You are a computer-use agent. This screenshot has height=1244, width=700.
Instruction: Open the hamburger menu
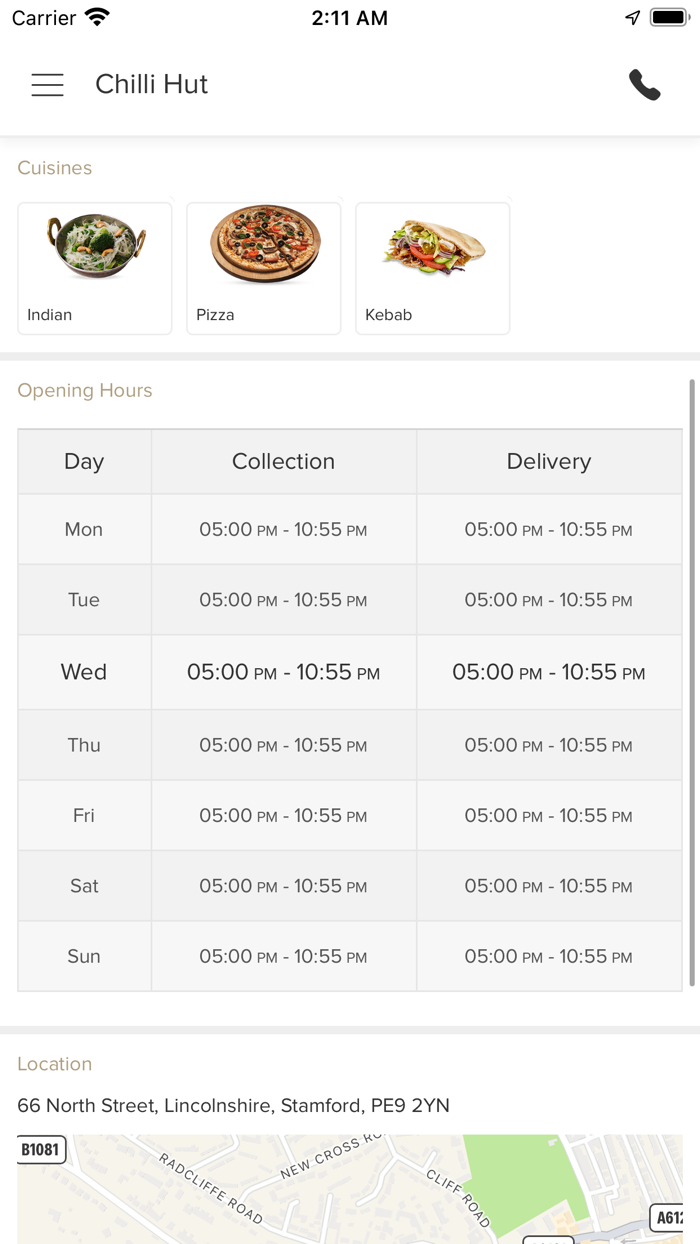tap(47, 85)
